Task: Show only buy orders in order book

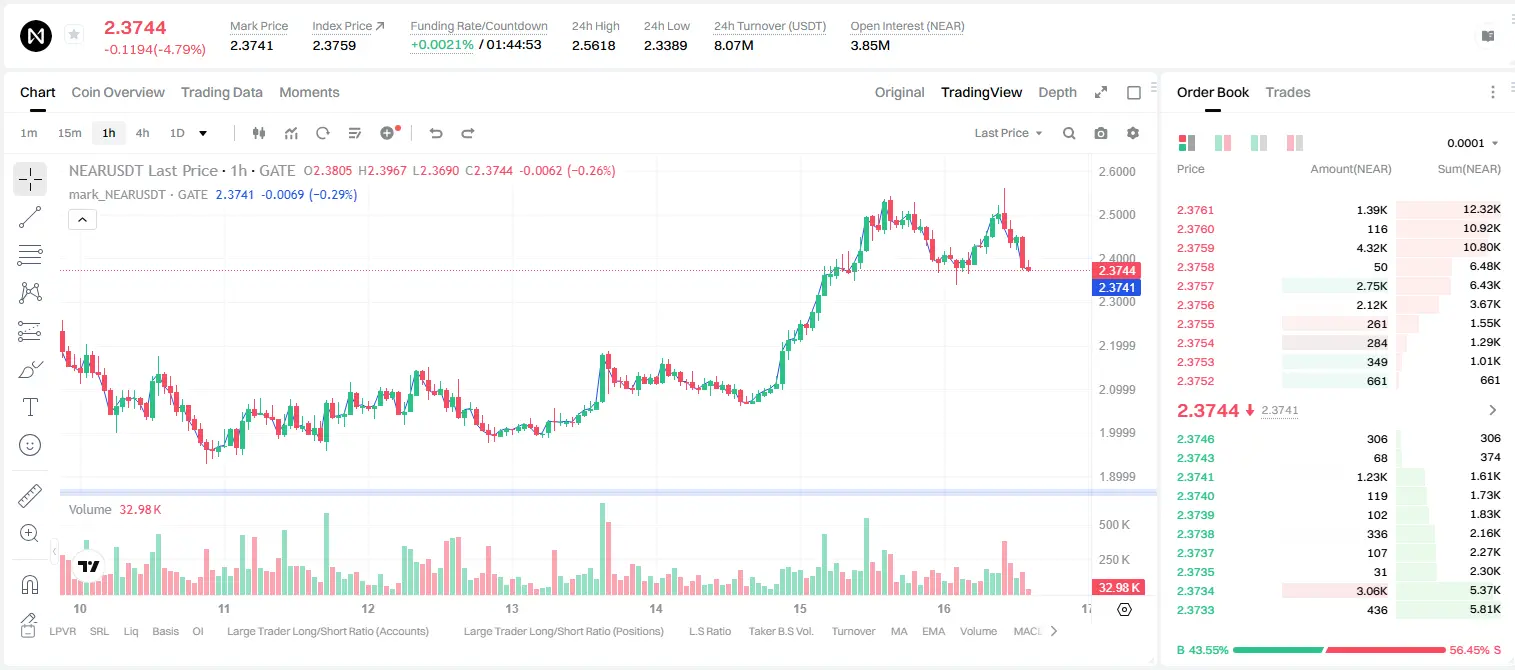Action: pos(1259,143)
